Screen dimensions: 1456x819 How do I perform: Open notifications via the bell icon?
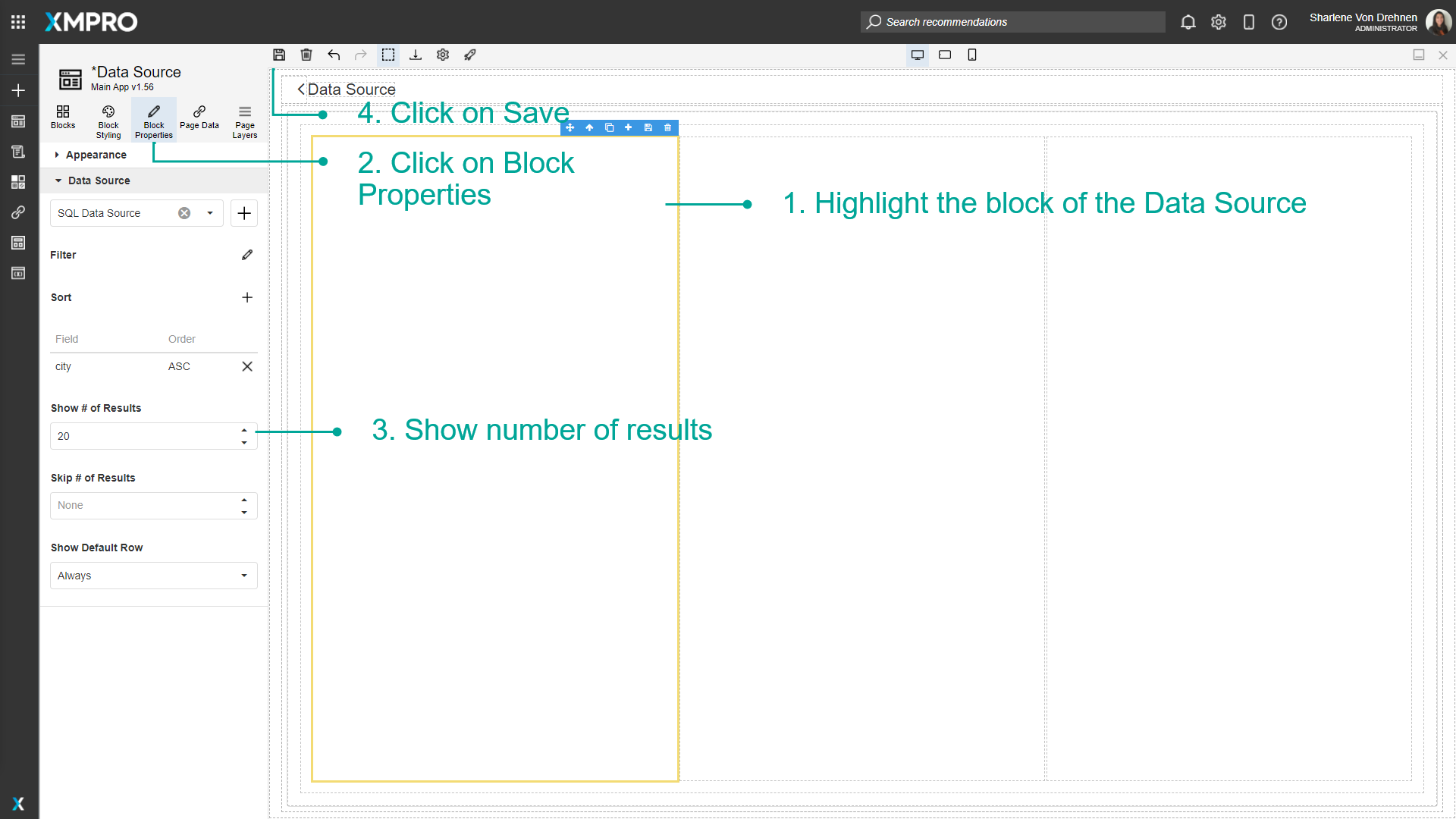tap(1188, 22)
